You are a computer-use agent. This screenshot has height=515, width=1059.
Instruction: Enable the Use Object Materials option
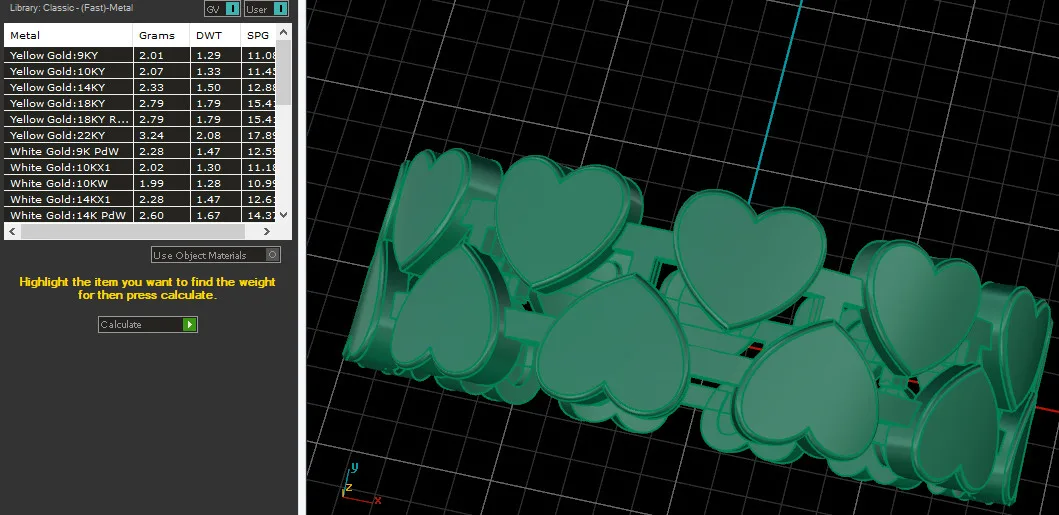[215, 255]
